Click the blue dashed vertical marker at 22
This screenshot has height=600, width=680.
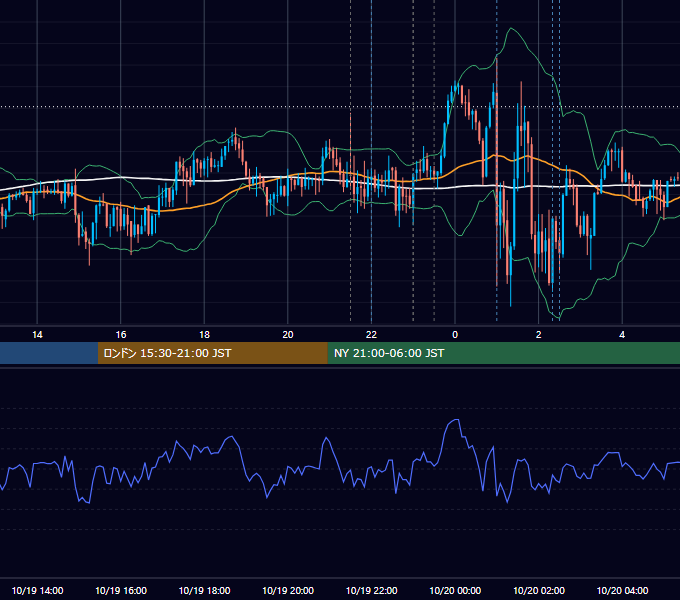(x=371, y=160)
